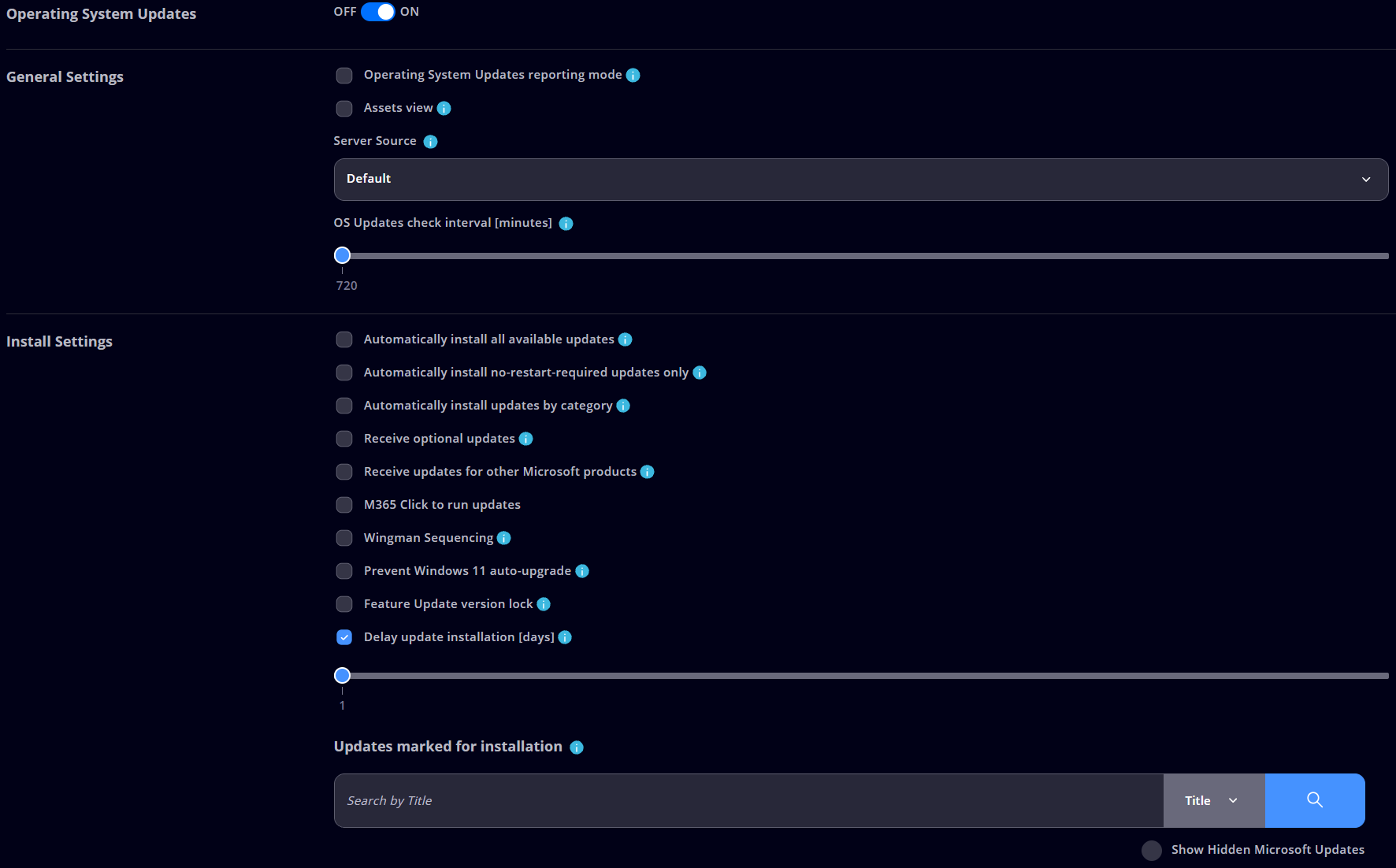Check Feature Update version lock checkbox

pyautogui.click(x=344, y=604)
